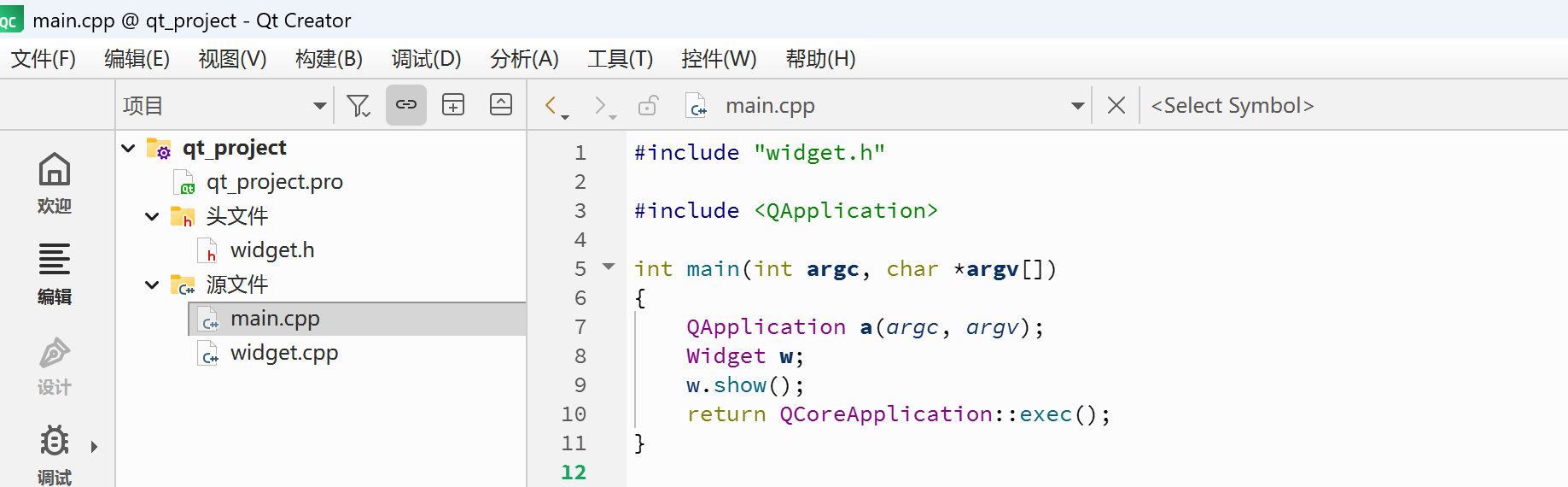Click the <QApplication> include text

point(846,211)
